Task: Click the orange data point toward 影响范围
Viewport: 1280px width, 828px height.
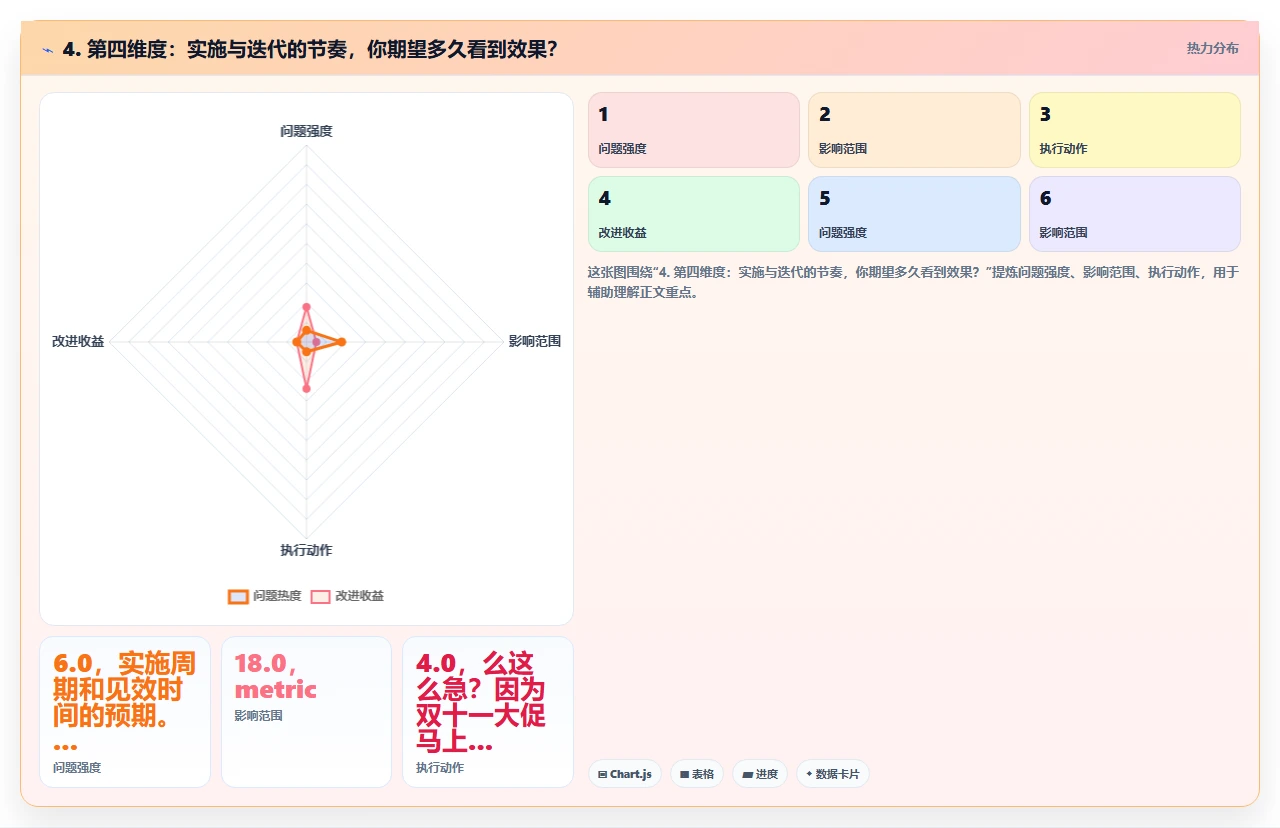Action: 342,342
